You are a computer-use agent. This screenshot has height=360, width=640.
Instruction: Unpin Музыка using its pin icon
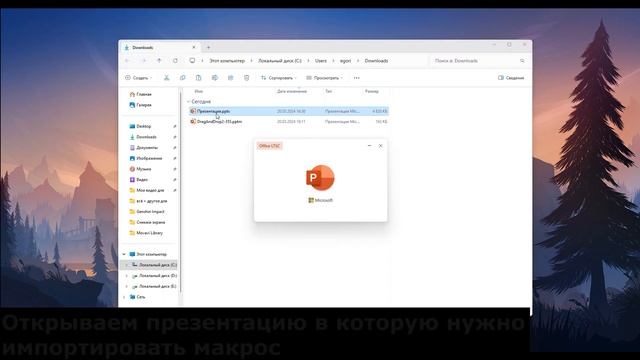point(175,169)
